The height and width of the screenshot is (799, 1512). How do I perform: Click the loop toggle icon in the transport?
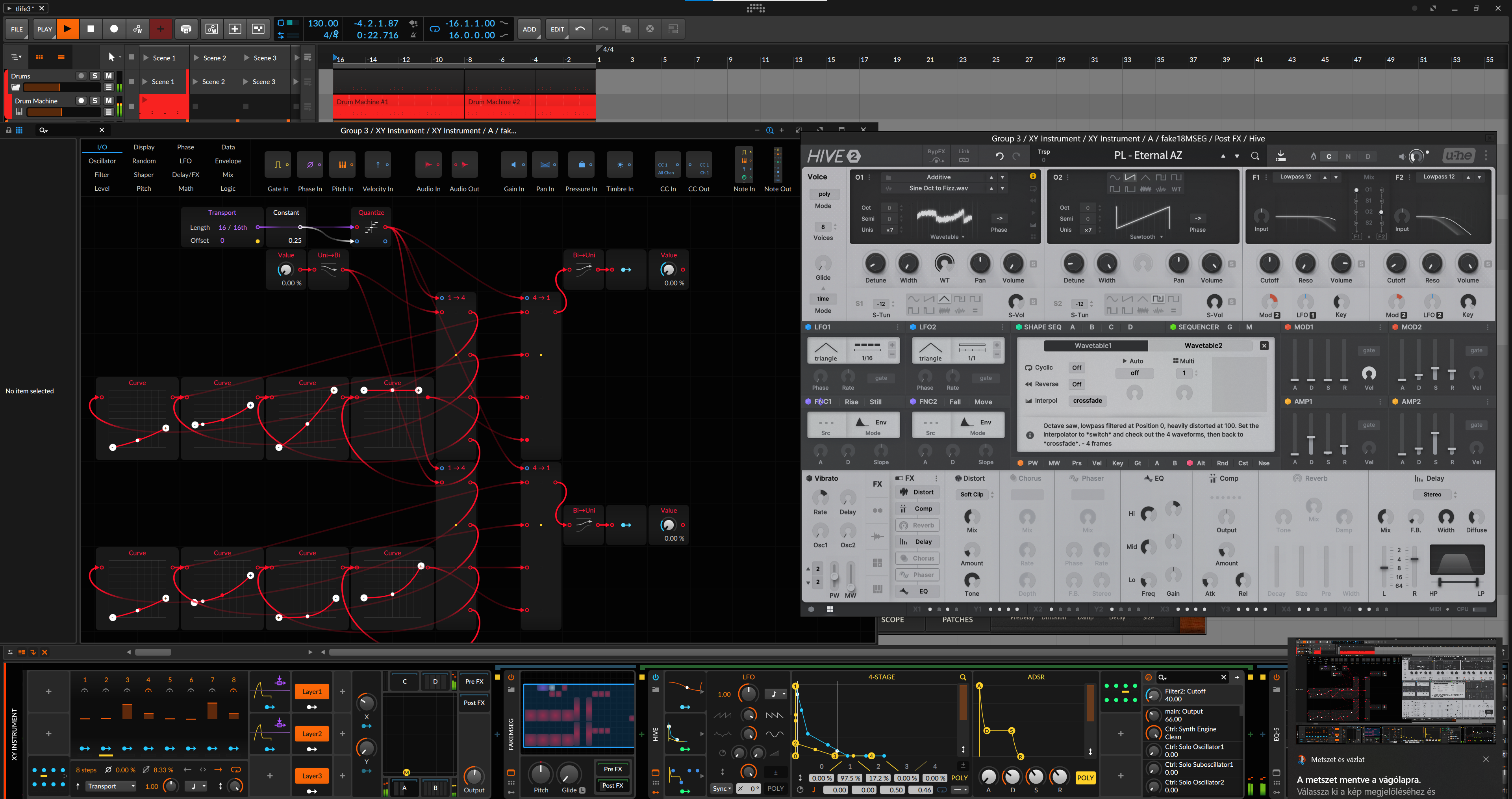coord(434,29)
